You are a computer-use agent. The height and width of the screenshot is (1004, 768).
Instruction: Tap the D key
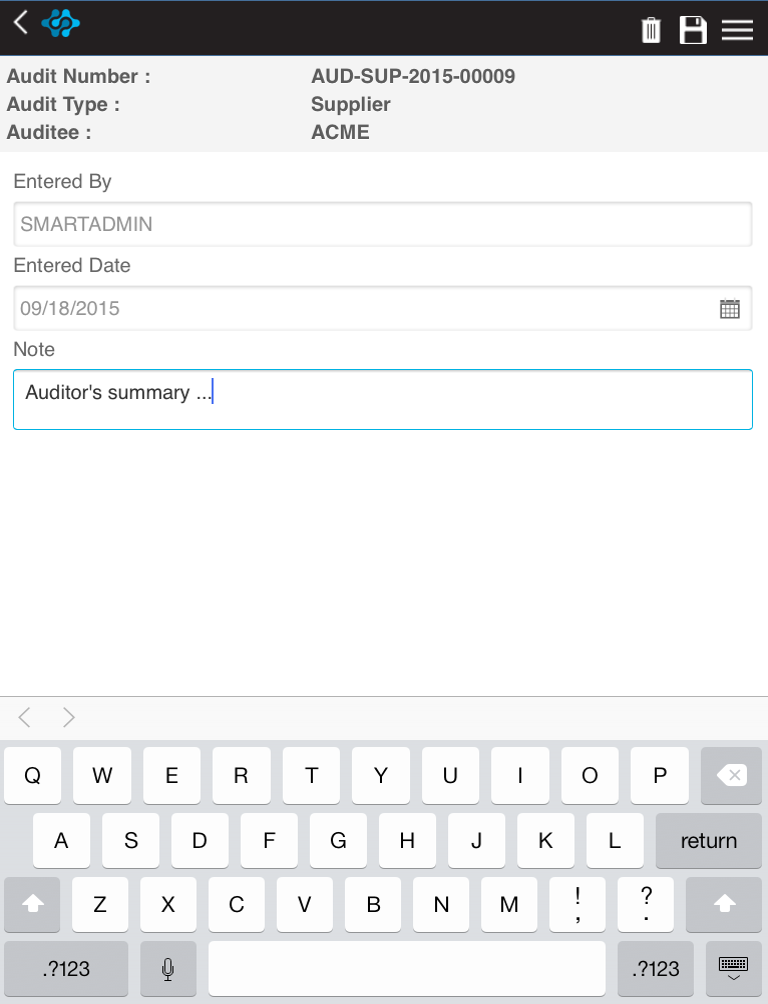click(x=200, y=840)
